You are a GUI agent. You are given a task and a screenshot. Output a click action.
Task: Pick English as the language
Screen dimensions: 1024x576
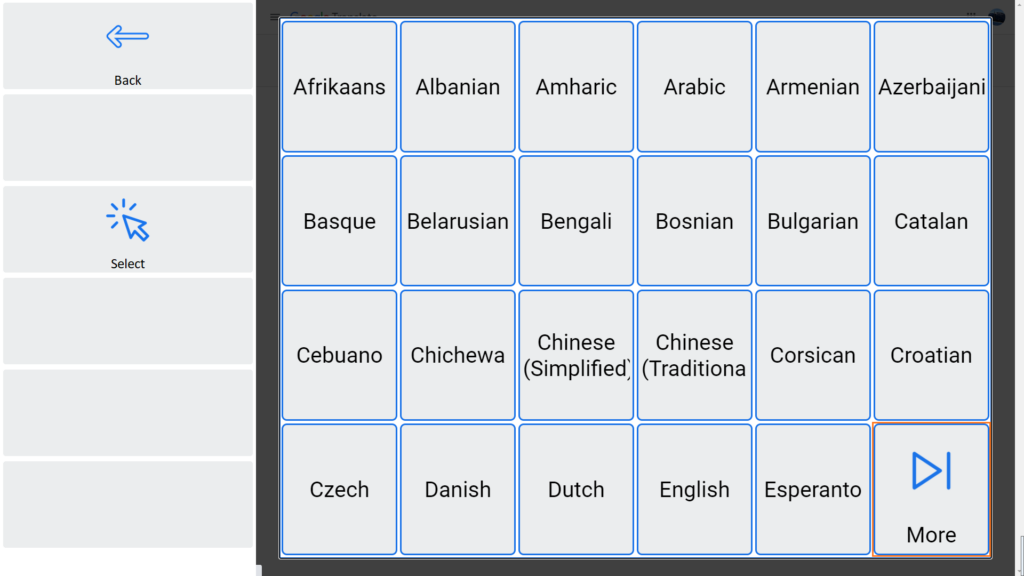694,489
